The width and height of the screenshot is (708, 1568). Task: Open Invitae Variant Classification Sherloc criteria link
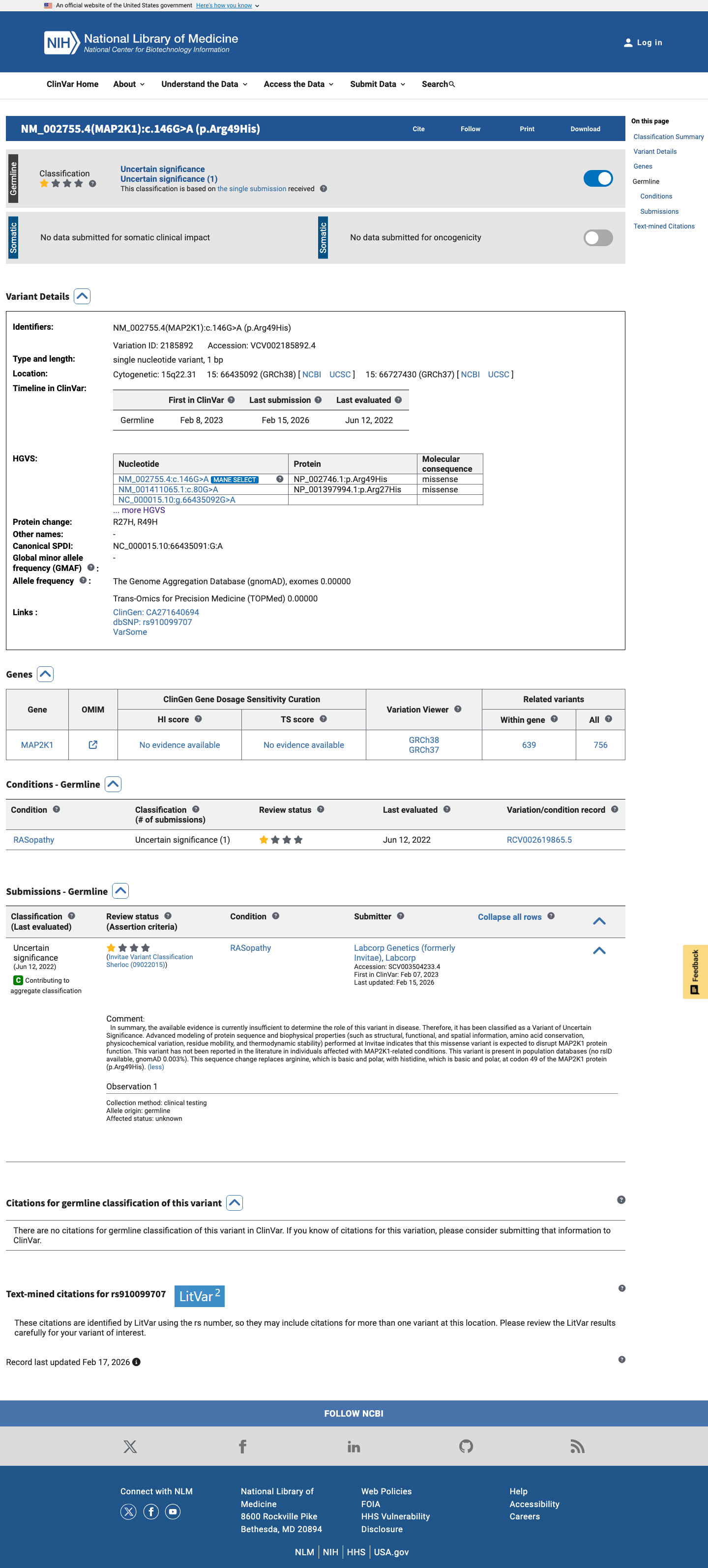click(150, 961)
